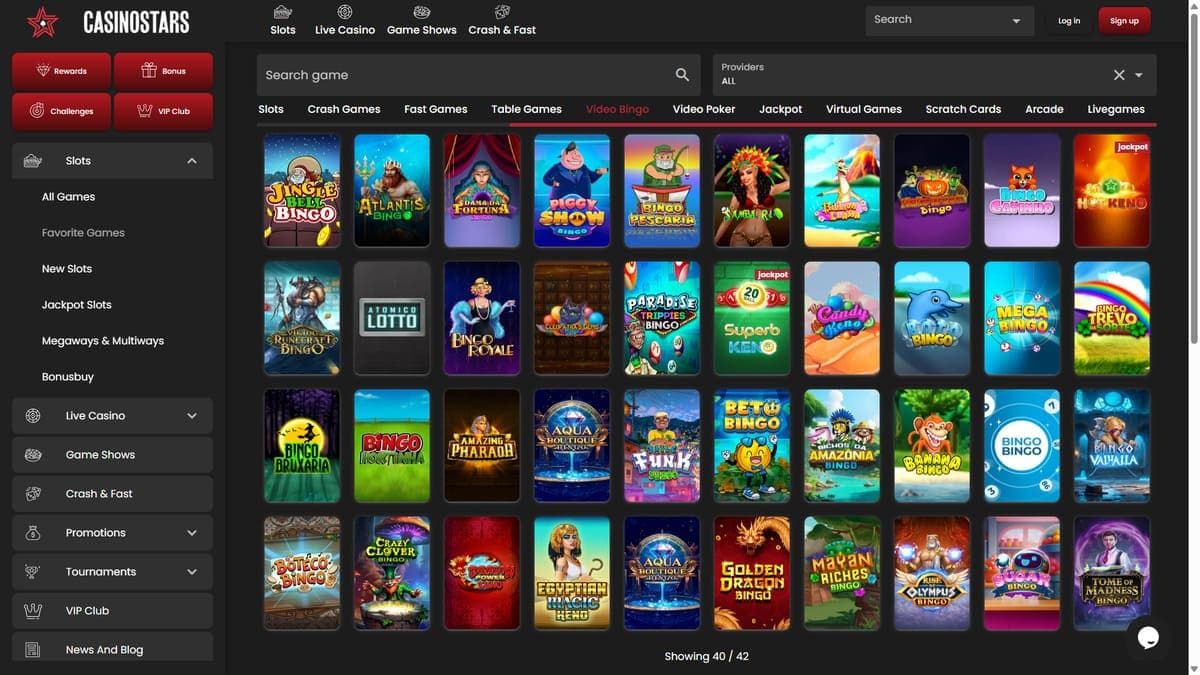The height and width of the screenshot is (675, 1200).
Task: Open Bonusbuy in sidebar
Action: coord(68,377)
